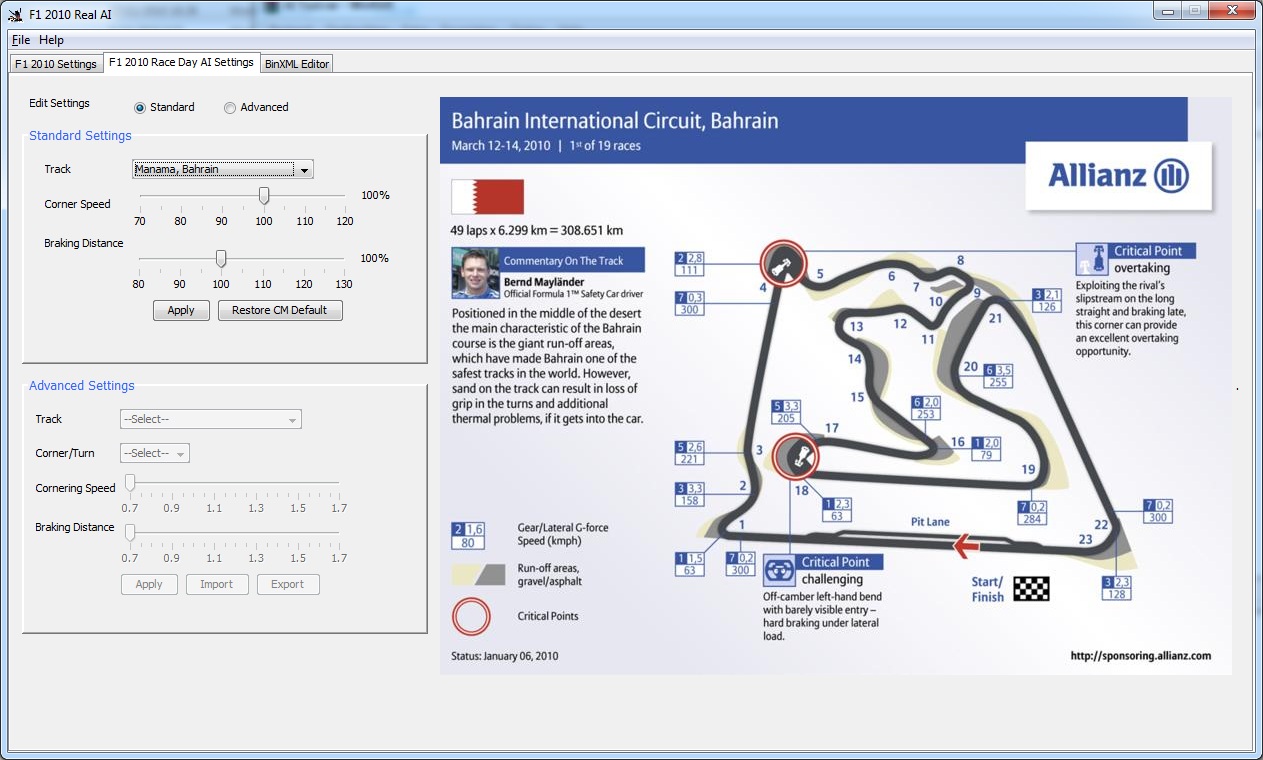Viewport: 1263px width, 760px height.
Task: Click the 'Bahrain International Circuit, Bahrain' heading
Action: pyautogui.click(x=615, y=121)
